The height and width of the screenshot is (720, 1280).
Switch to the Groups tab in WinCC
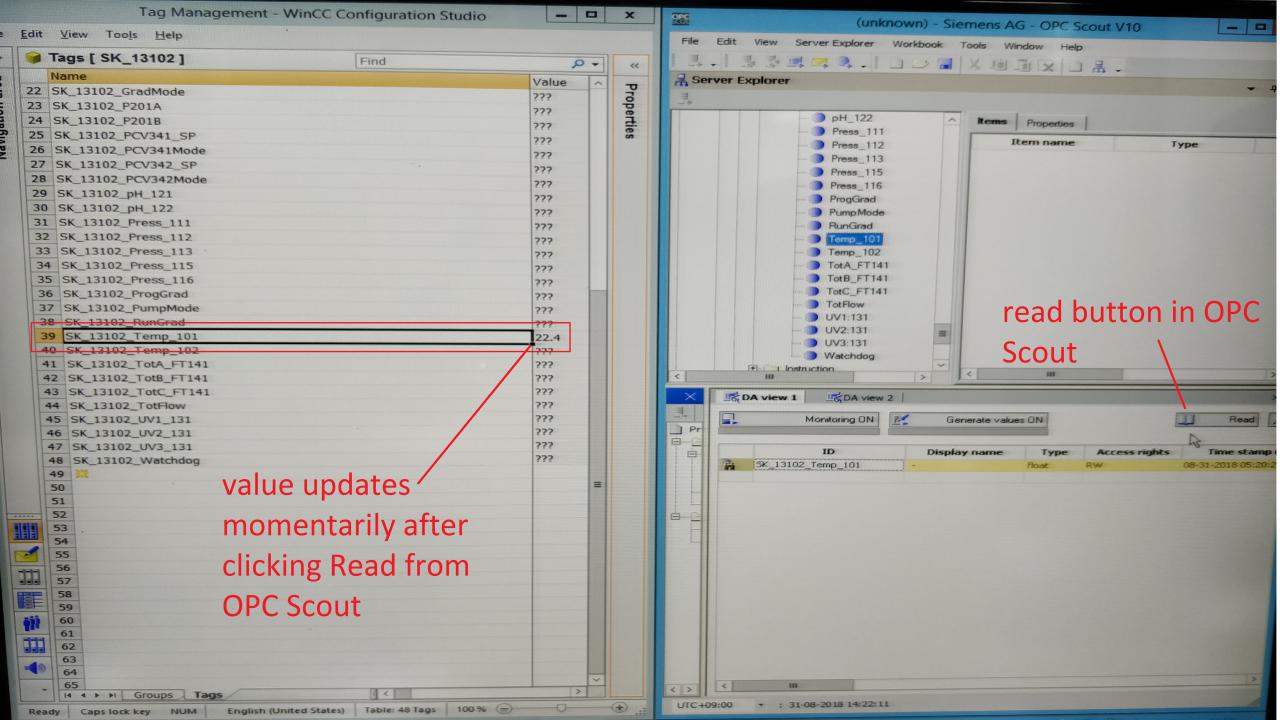click(x=155, y=693)
